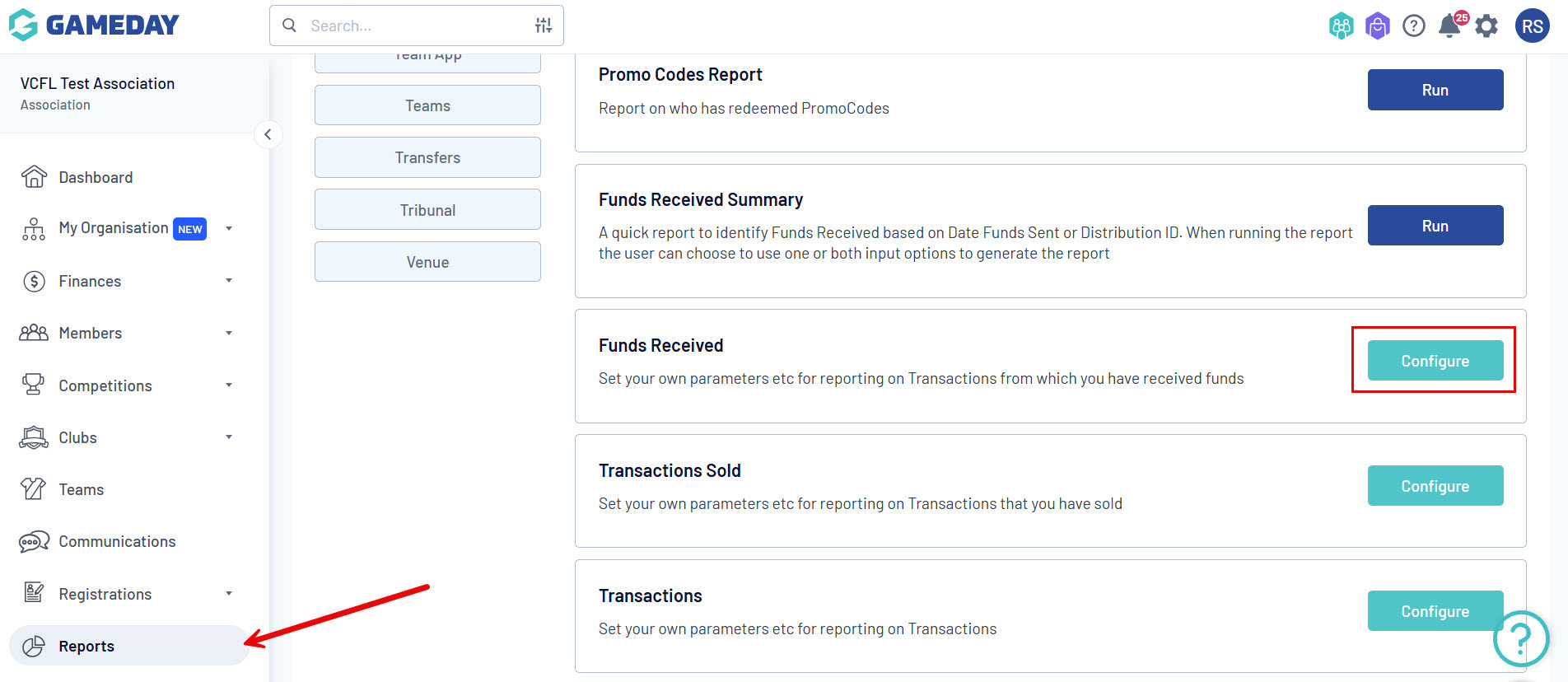Expand the Members dropdown arrow
The image size is (1568, 682).
point(229,333)
